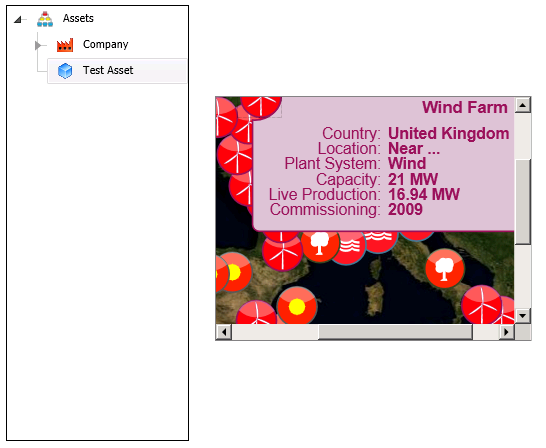Select the wind turbine marker at the bottom right
Image resolution: width=546 pixels, height=448 pixels.
click(x=482, y=305)
